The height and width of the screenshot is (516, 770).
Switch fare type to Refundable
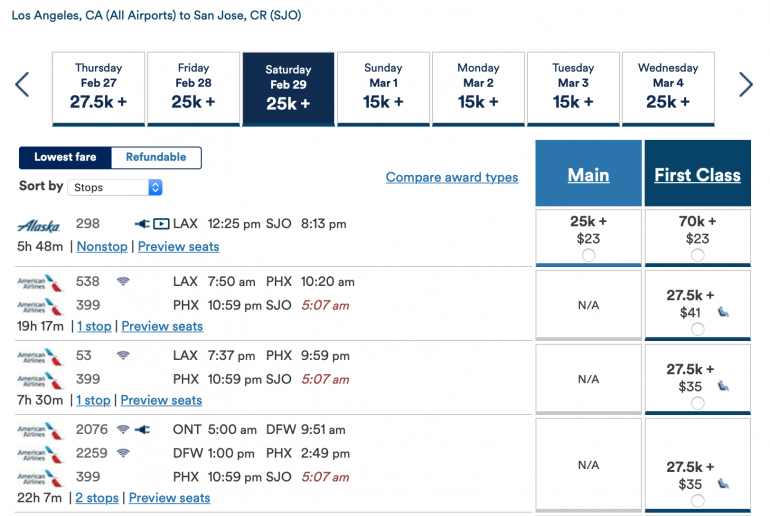pos(156,158)
